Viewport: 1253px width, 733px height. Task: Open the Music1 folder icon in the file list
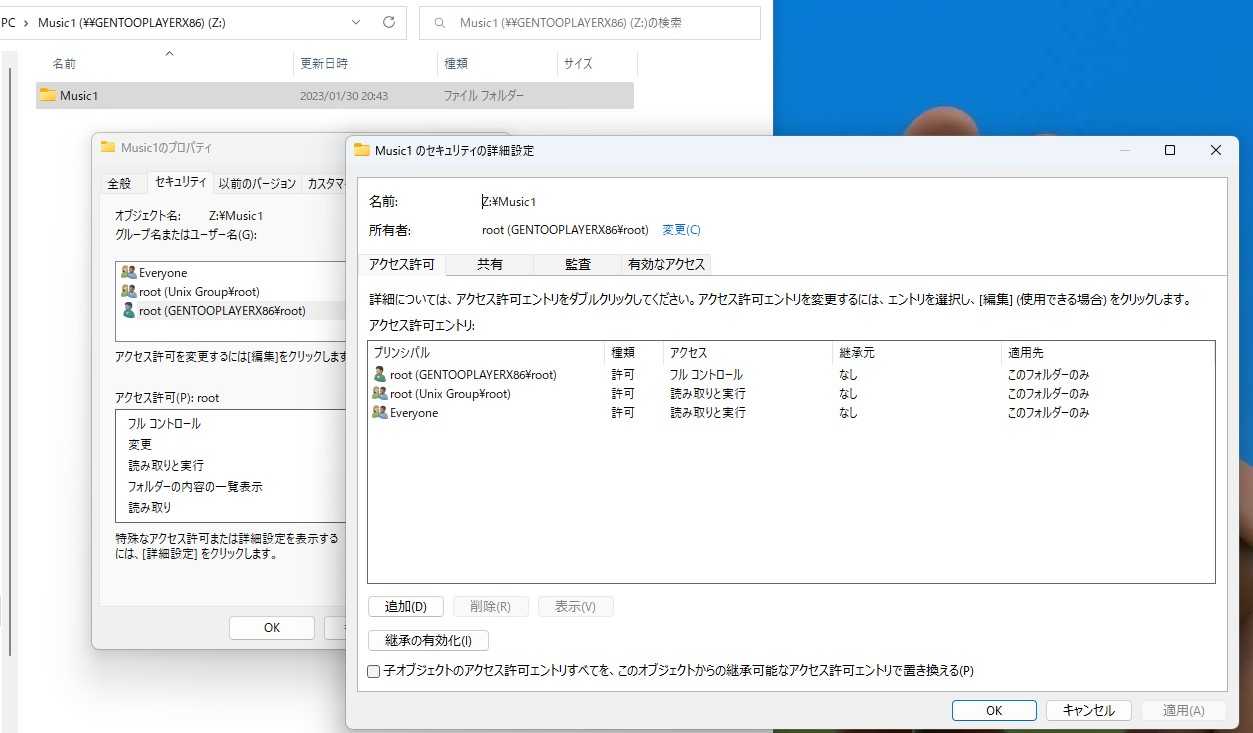pyautogui.click(x=46, y=95)
